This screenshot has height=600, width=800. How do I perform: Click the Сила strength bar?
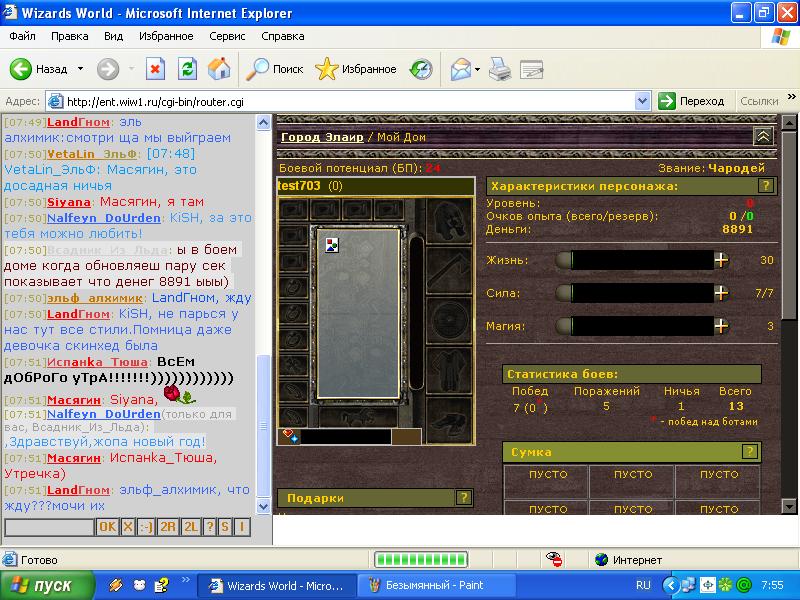coord(642,293)
